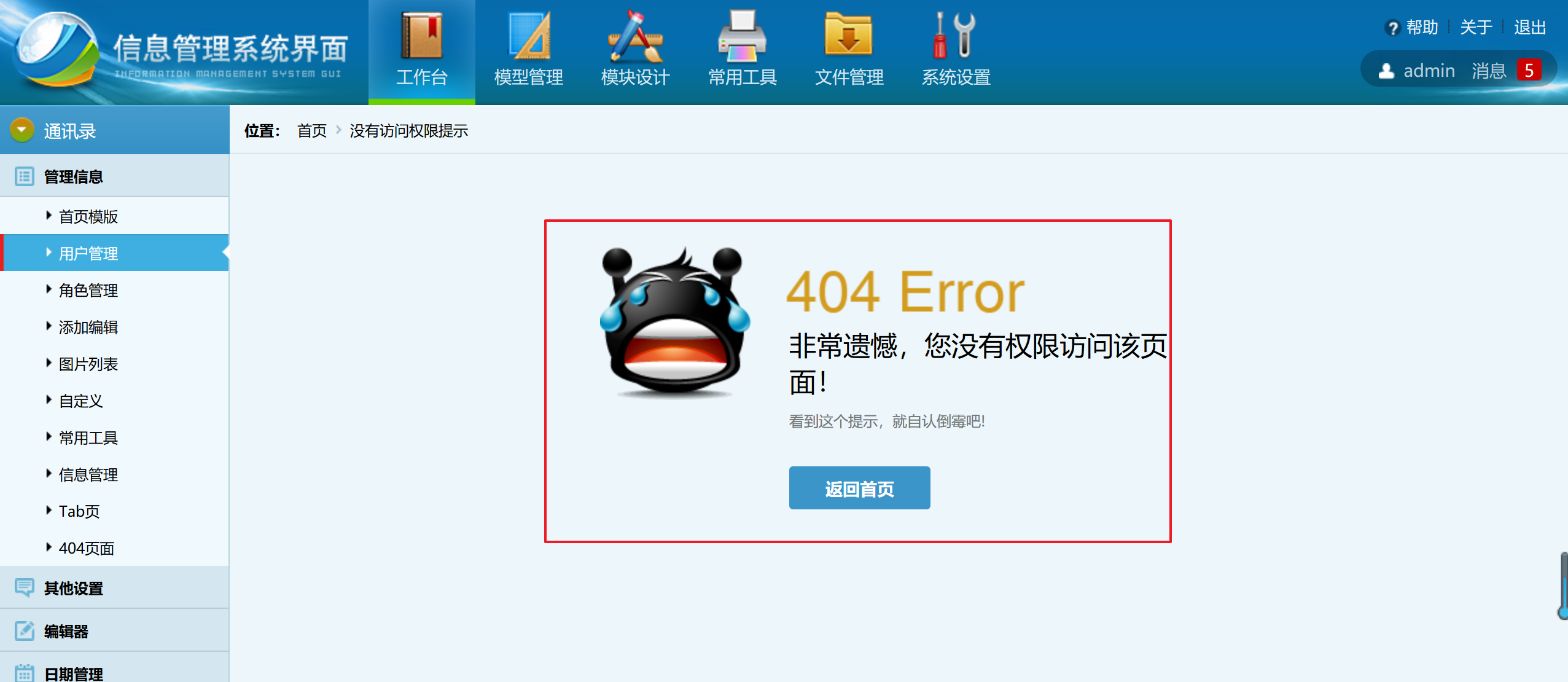Click the admin user avatar icon
The width and height of the screenshot is (1568, 682).
1386,71
